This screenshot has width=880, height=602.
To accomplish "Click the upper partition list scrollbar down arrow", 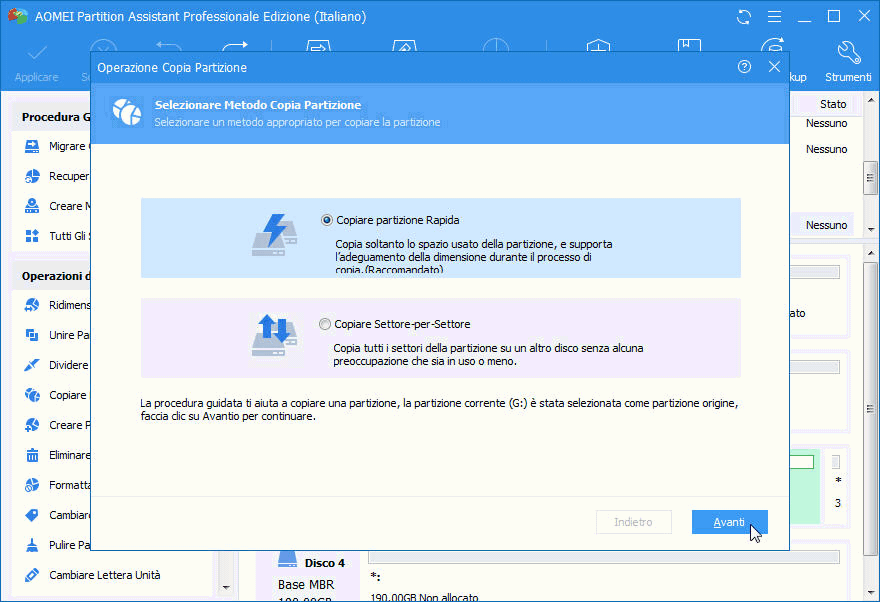I will [870, 229].
